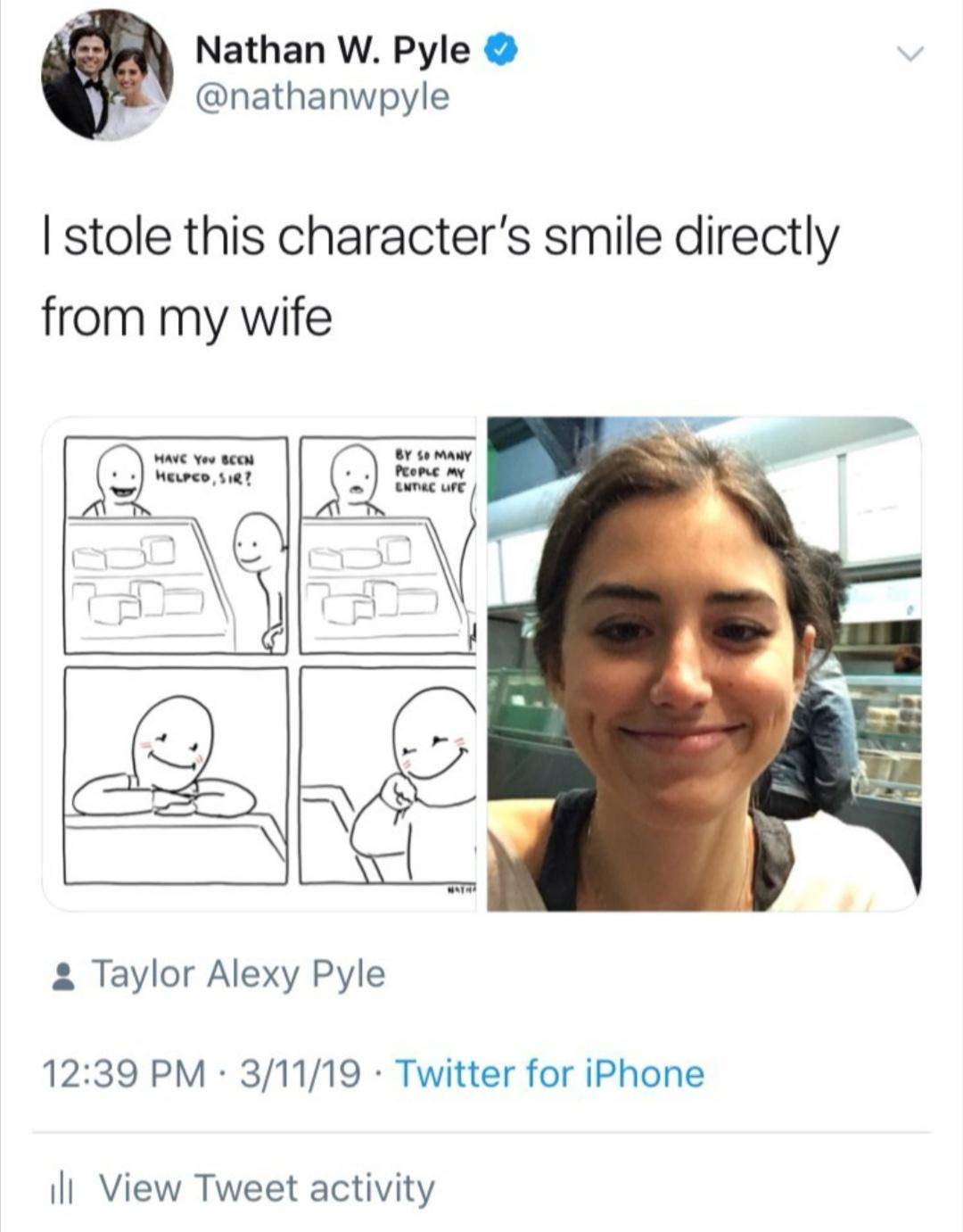The height and width of the screenshot is (1232, 963).
Task: Click the bottom-left smiling character panel
Action: click(174, 776)
